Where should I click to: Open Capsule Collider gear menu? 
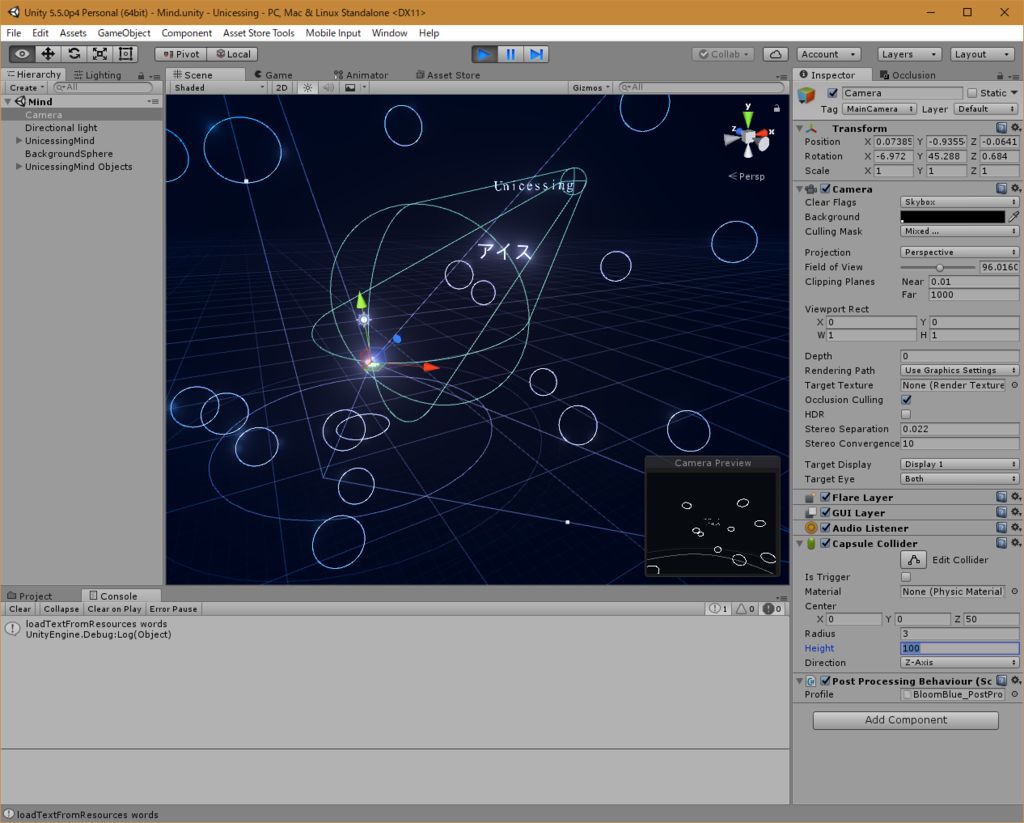coord(1016,543)
